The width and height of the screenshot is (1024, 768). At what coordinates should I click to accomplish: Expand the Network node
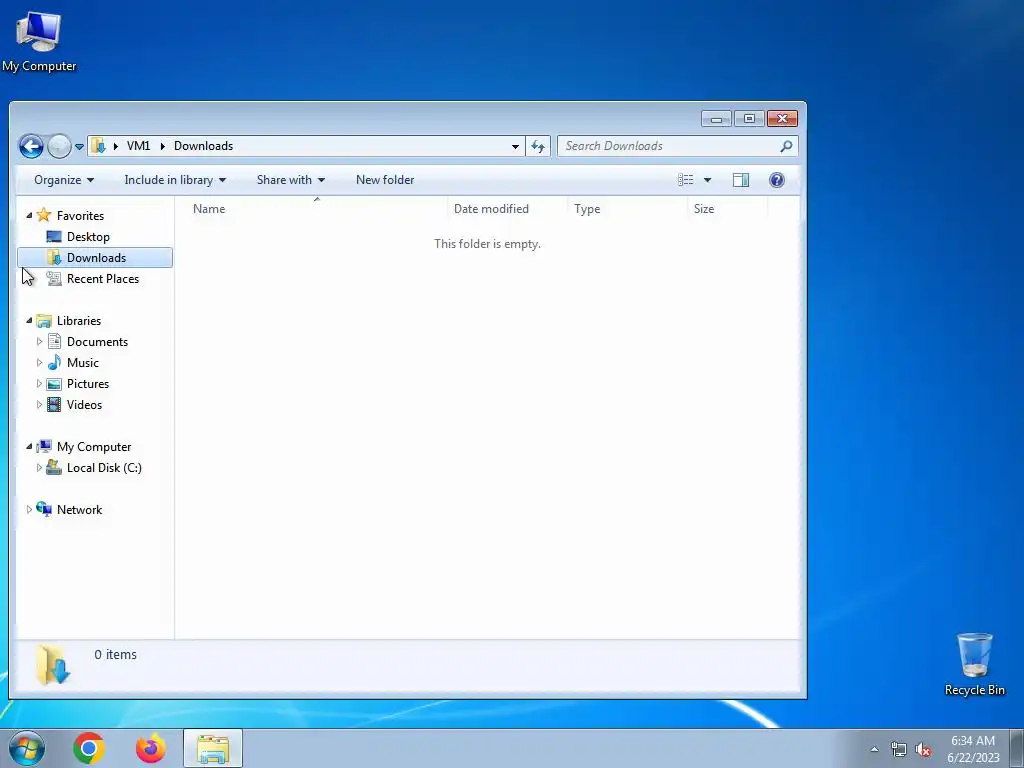[x=29, y=509]
